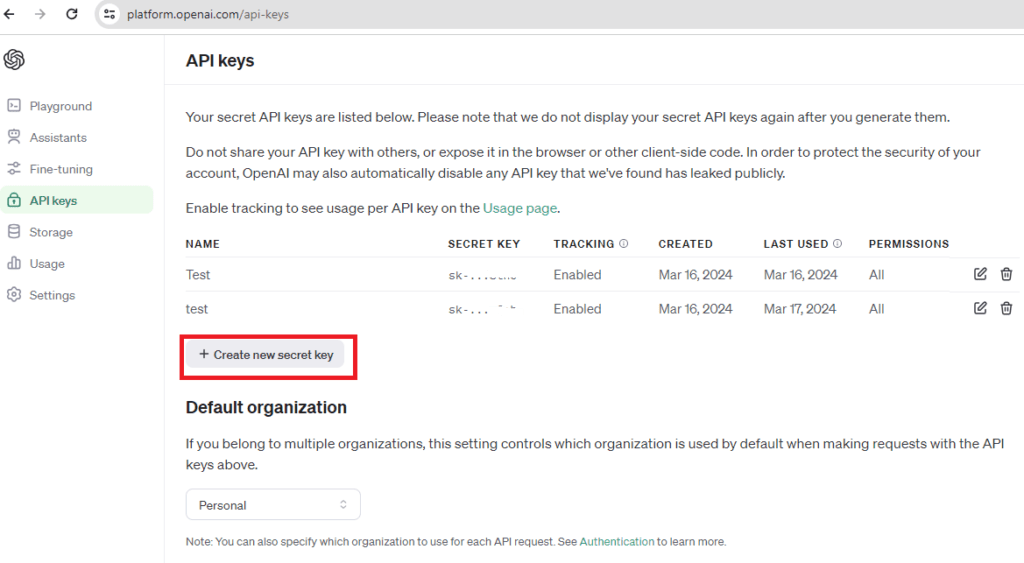Edit the 'Test' key created and used Mar 16
This screenshot has width=1024, height=563.
pos(980,274)
